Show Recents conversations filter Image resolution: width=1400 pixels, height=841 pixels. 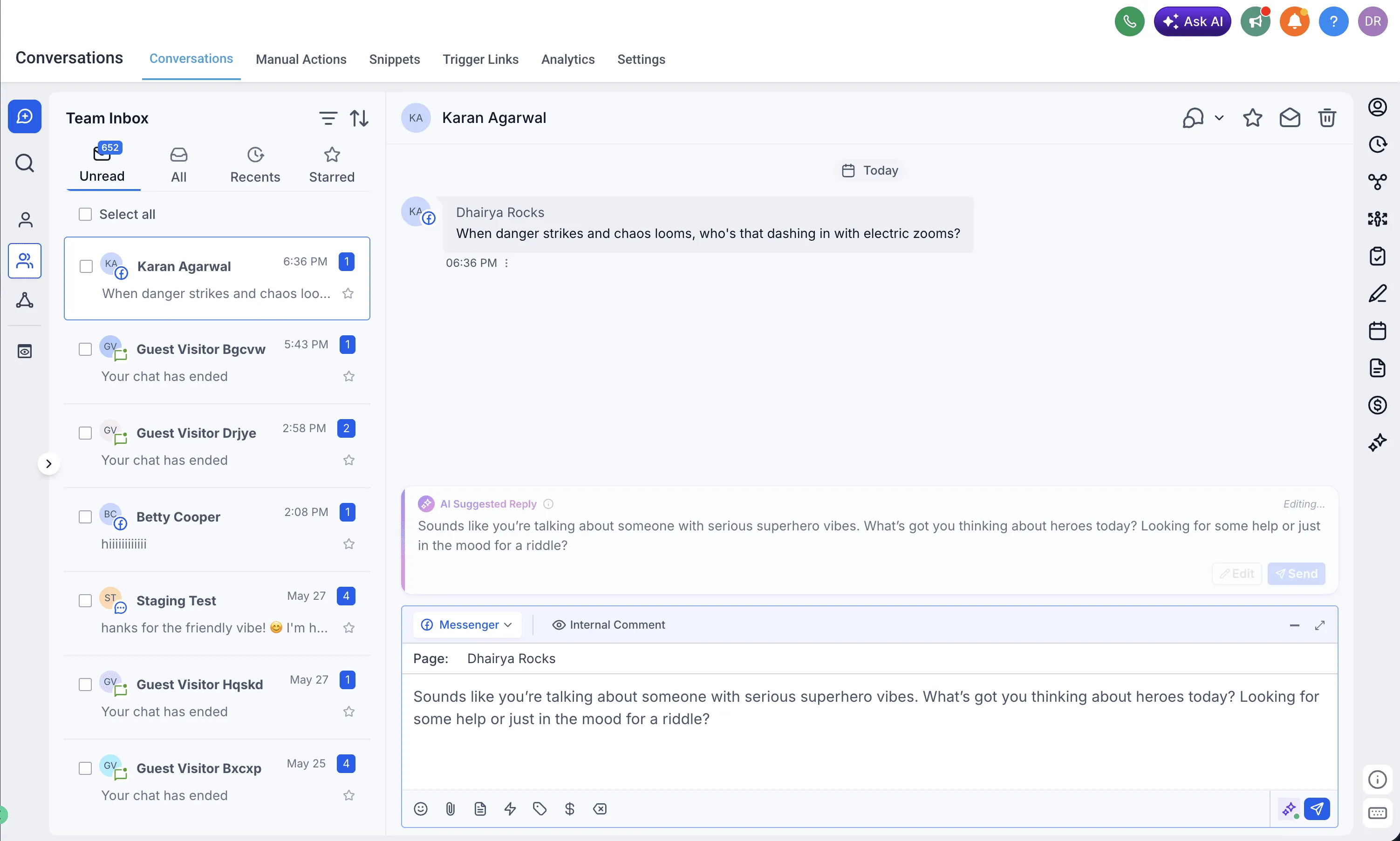[255, 165]
